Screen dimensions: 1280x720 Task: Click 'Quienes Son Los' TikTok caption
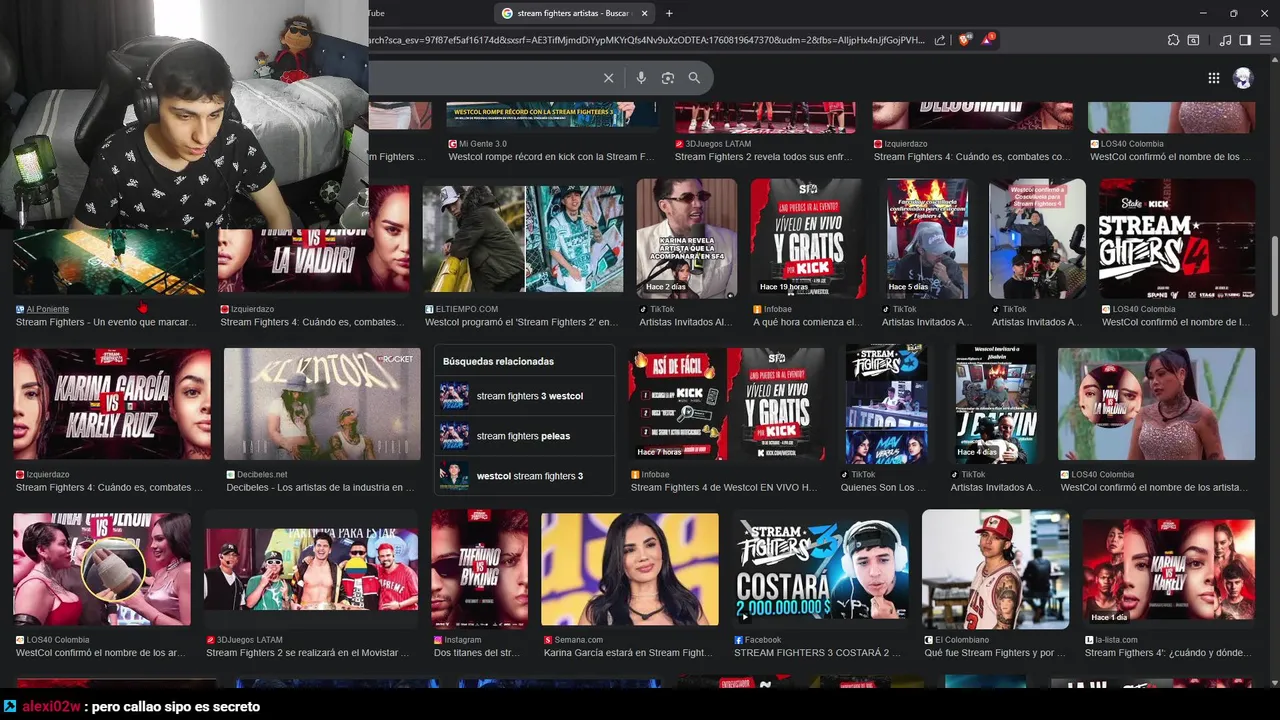click(883, 487)
